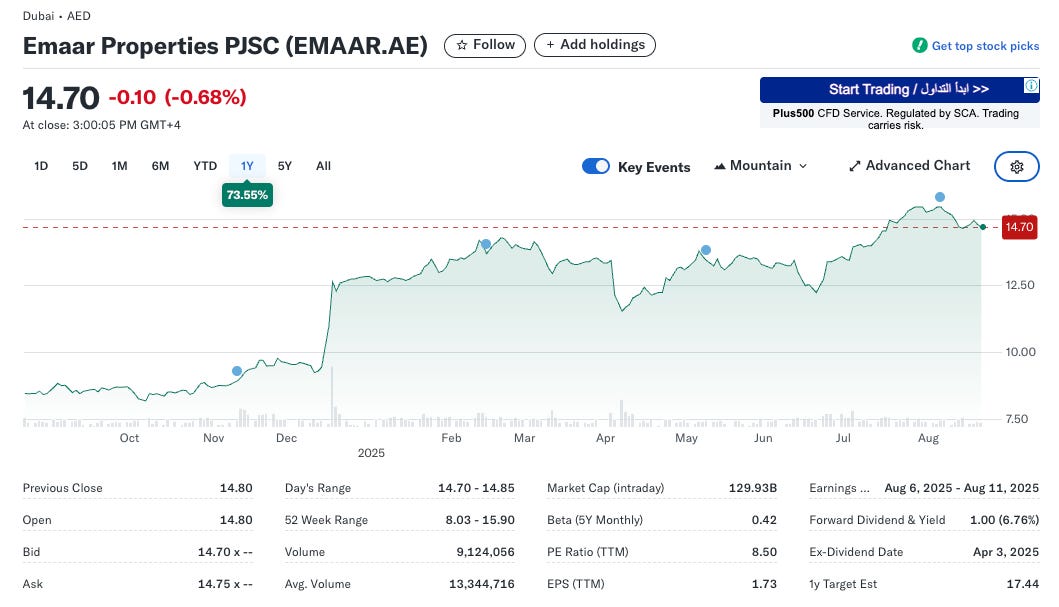
Task: Click the Bid value 14.70 x --
Action: pyautogui.click(x=225, y=552)
